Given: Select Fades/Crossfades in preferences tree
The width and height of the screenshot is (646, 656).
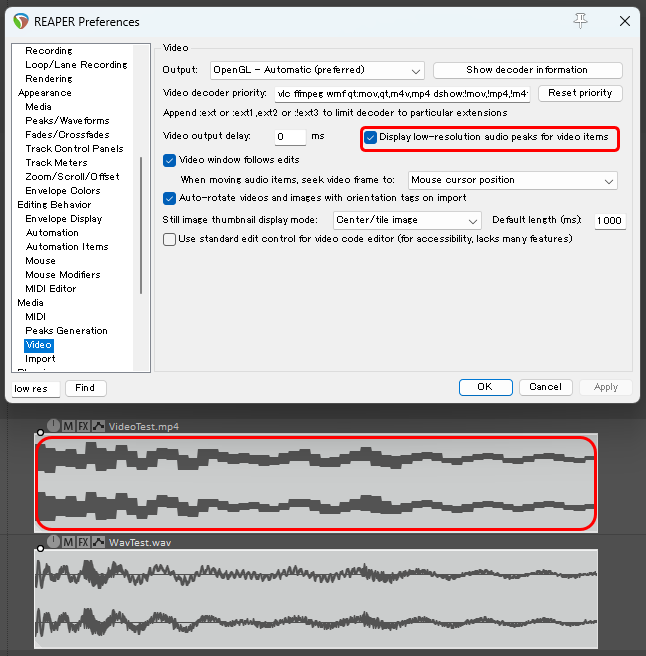Looking at the screenshot, I should pyautogui.click(x=67, y=135).
